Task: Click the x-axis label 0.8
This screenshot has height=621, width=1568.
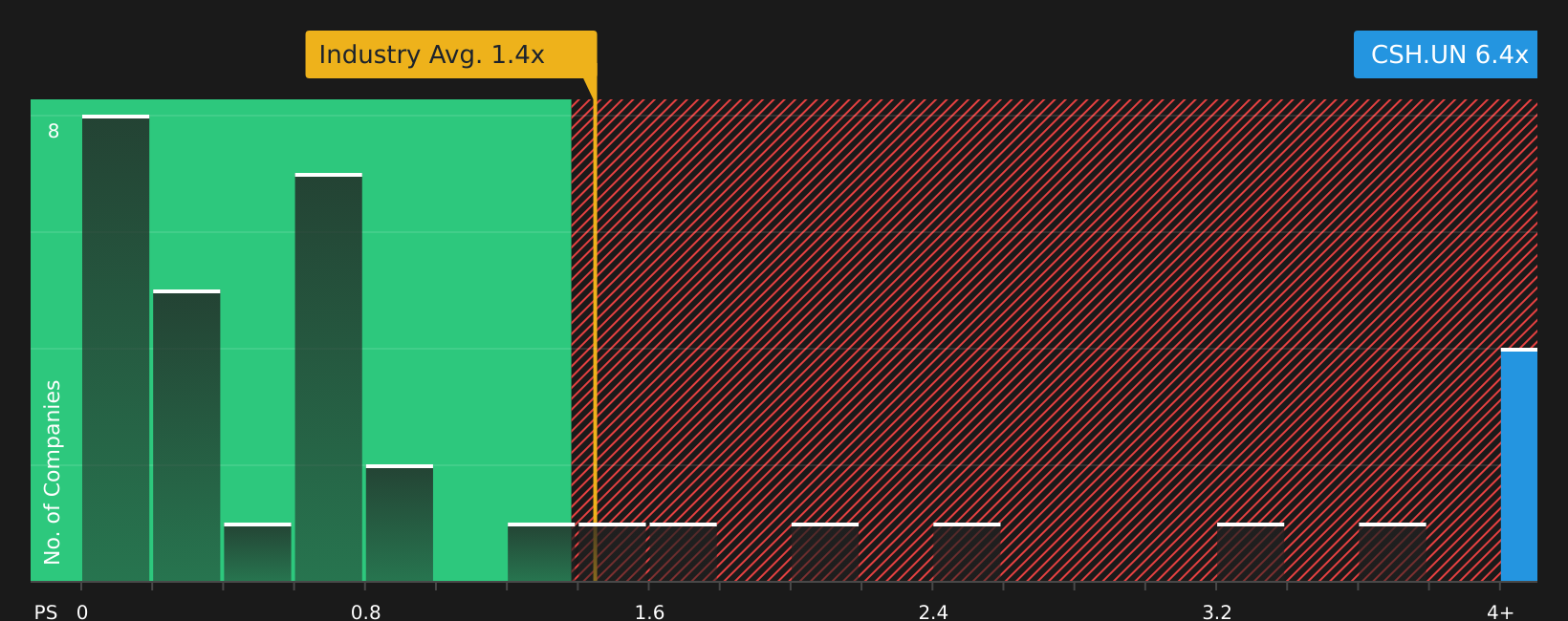Action: (x=366, y=612)
